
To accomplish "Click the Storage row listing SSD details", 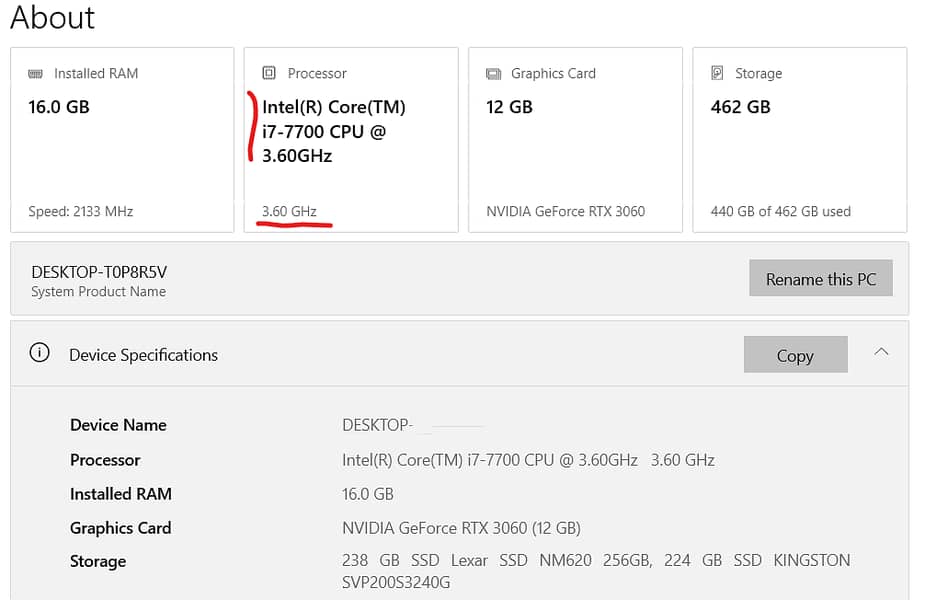I will tap(96, 561).
